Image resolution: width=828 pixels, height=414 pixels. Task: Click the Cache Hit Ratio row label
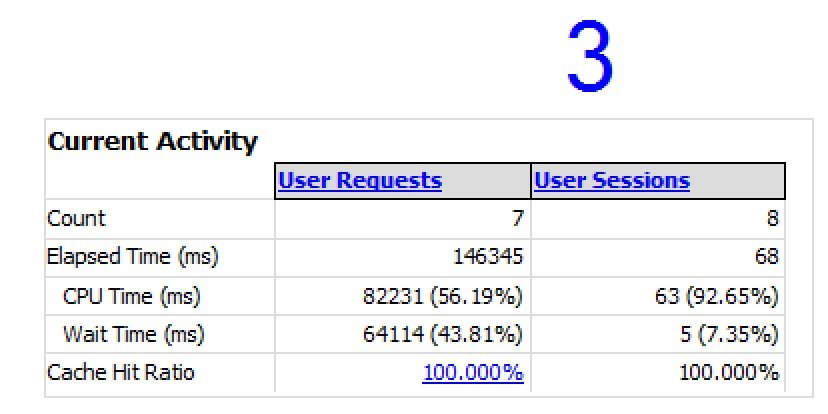tap(120, 372)
